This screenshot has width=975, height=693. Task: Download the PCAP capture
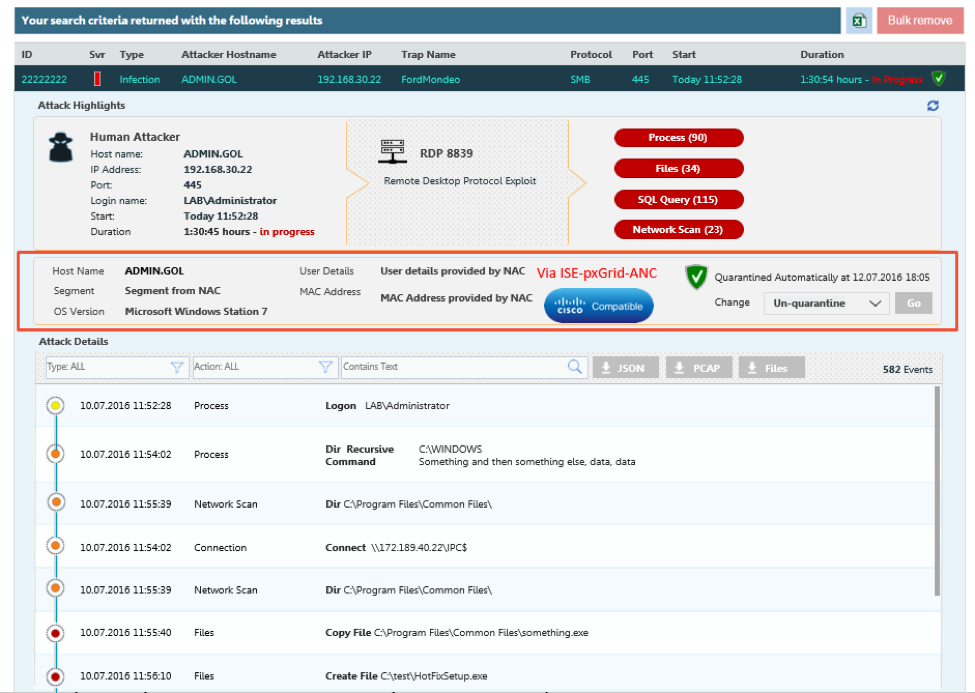click(696, 368)
